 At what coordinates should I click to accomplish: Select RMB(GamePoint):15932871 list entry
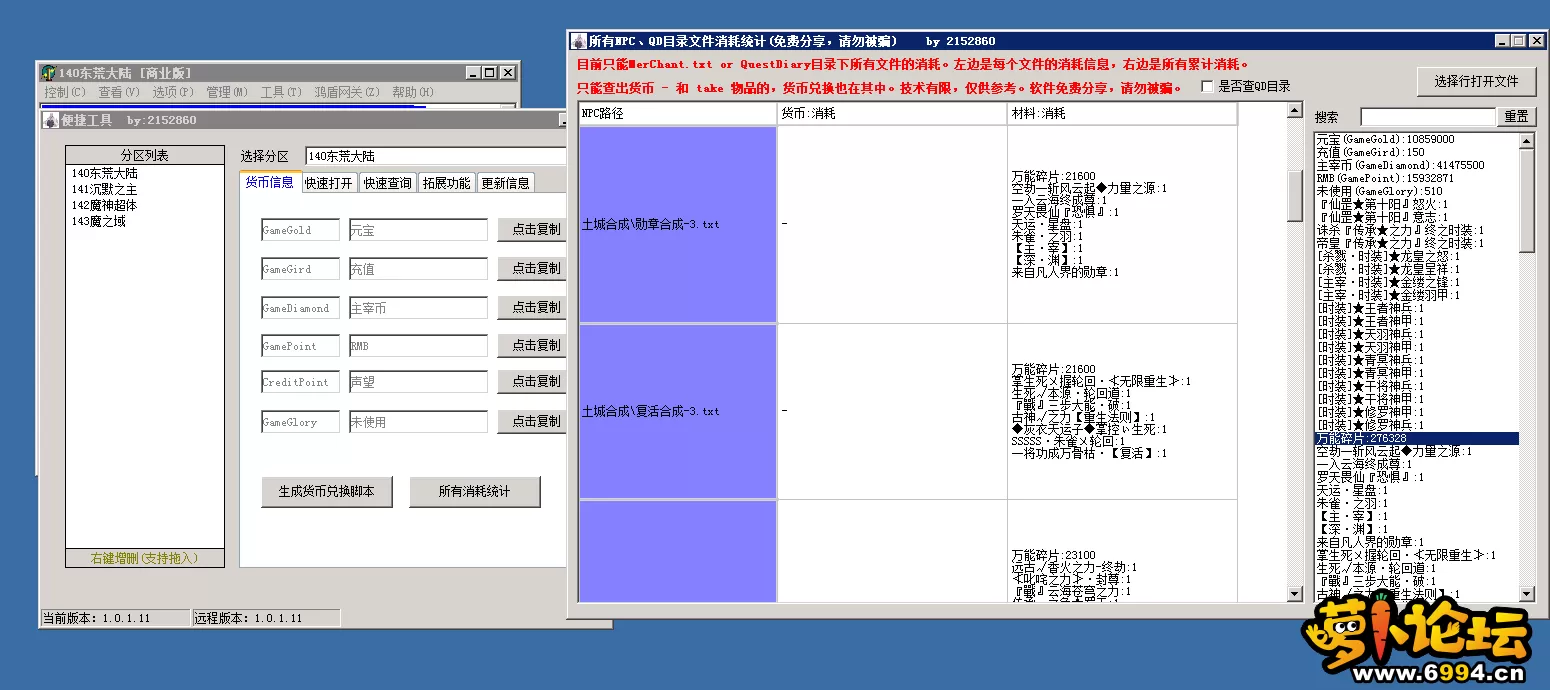coord(1416,178)
